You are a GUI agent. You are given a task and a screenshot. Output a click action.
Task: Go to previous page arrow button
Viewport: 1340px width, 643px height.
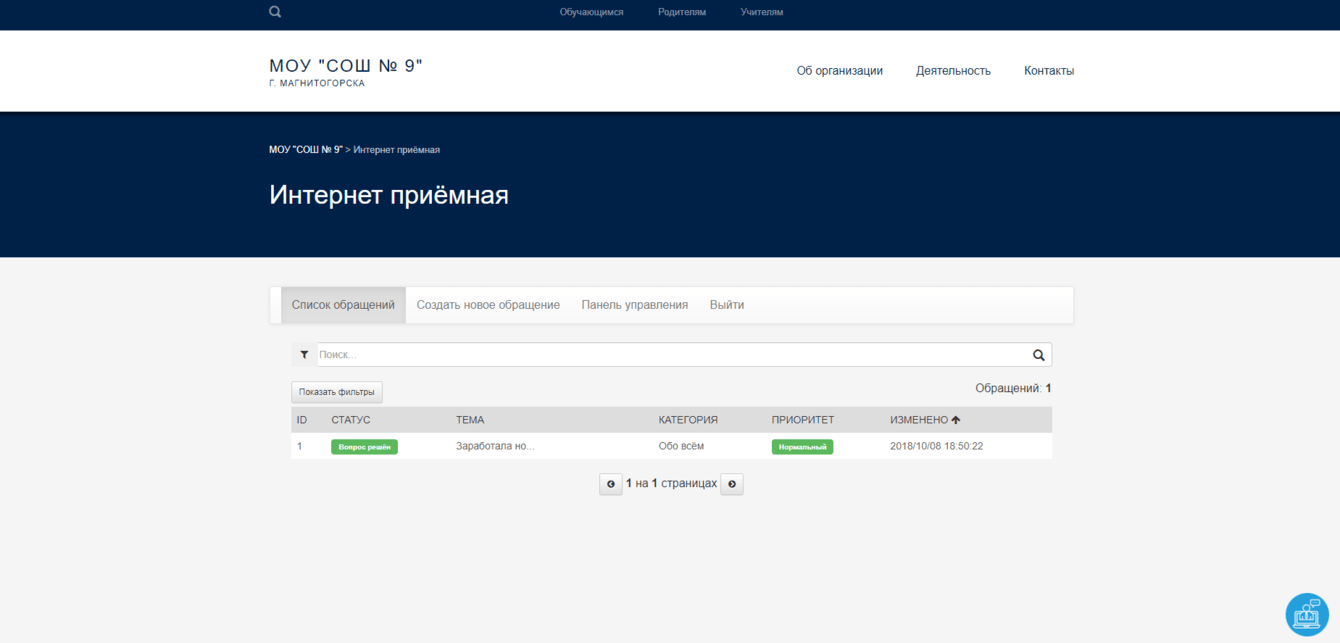click(x=611, y=484)
